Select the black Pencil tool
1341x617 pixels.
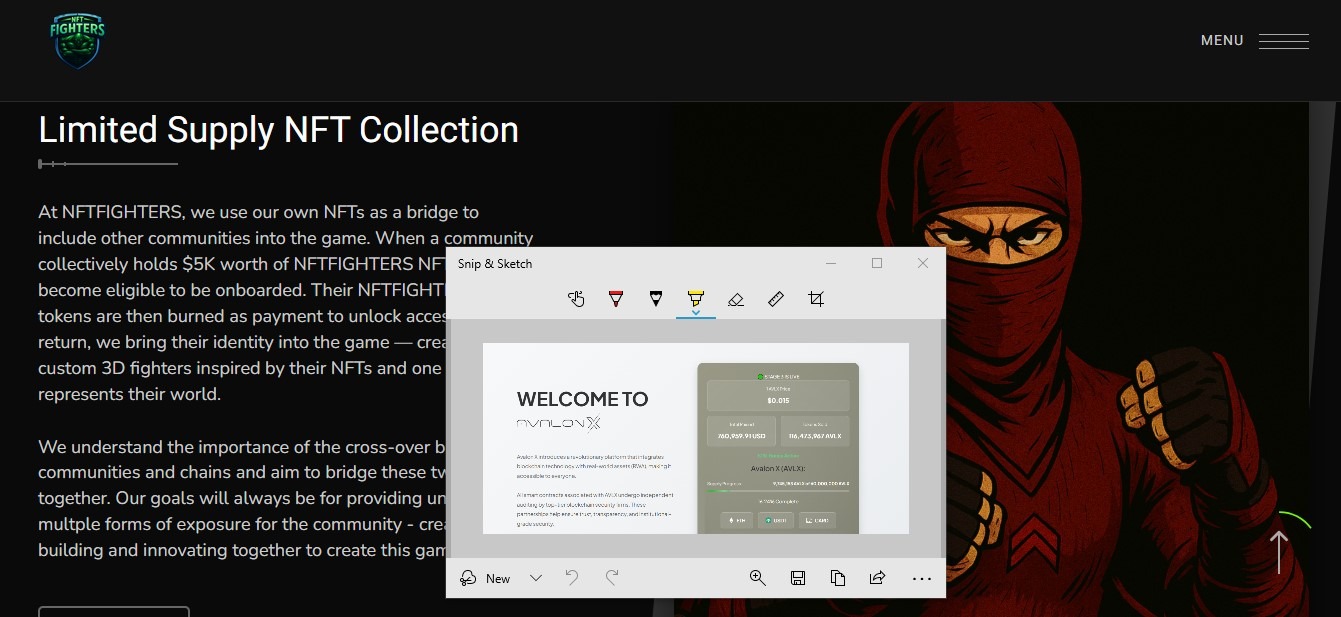(x=656, y=299)
